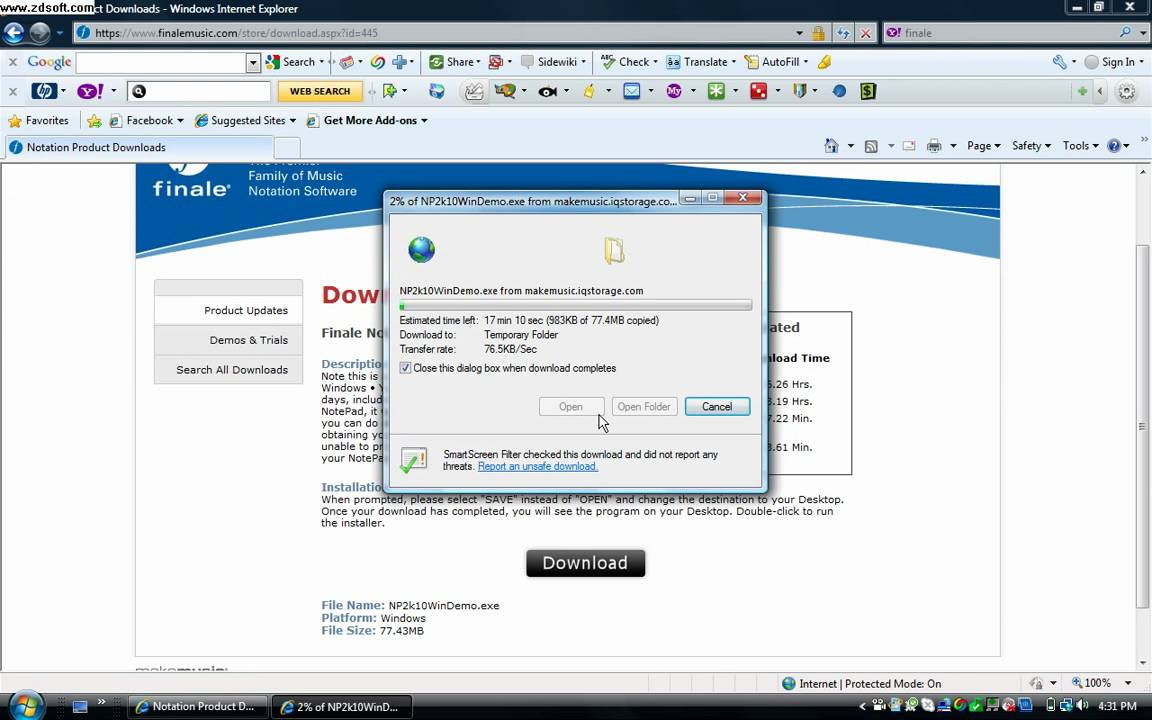Open Print options dropdown arrow
Image resolution: width=1152 pixels, height=720 pixels.
(953, 146)
